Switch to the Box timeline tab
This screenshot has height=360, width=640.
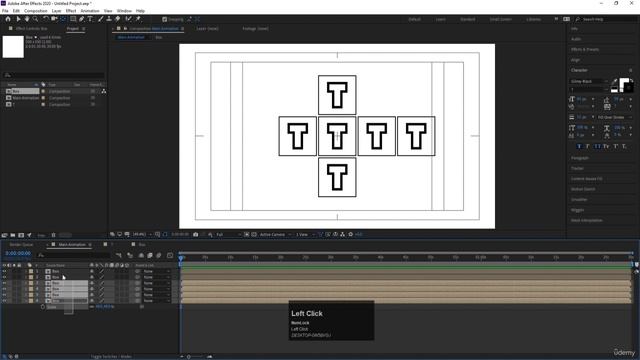(x=142, y=244)
